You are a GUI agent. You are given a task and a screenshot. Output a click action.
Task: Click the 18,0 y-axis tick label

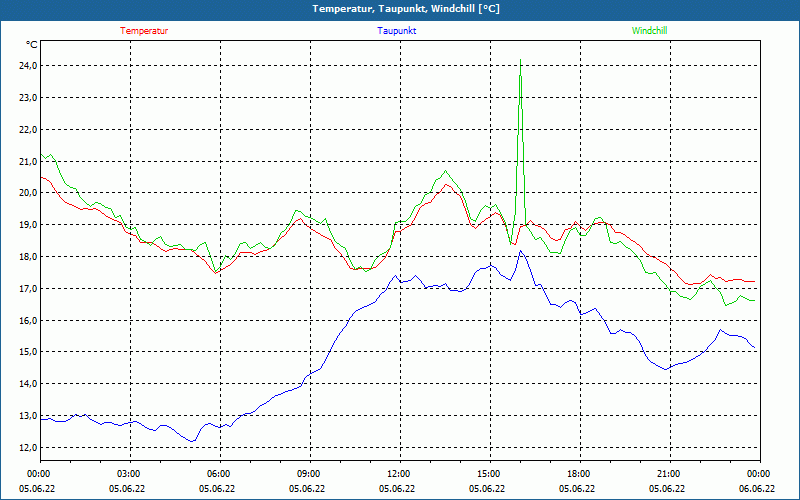pyautogui.click(x=26, y=257)
